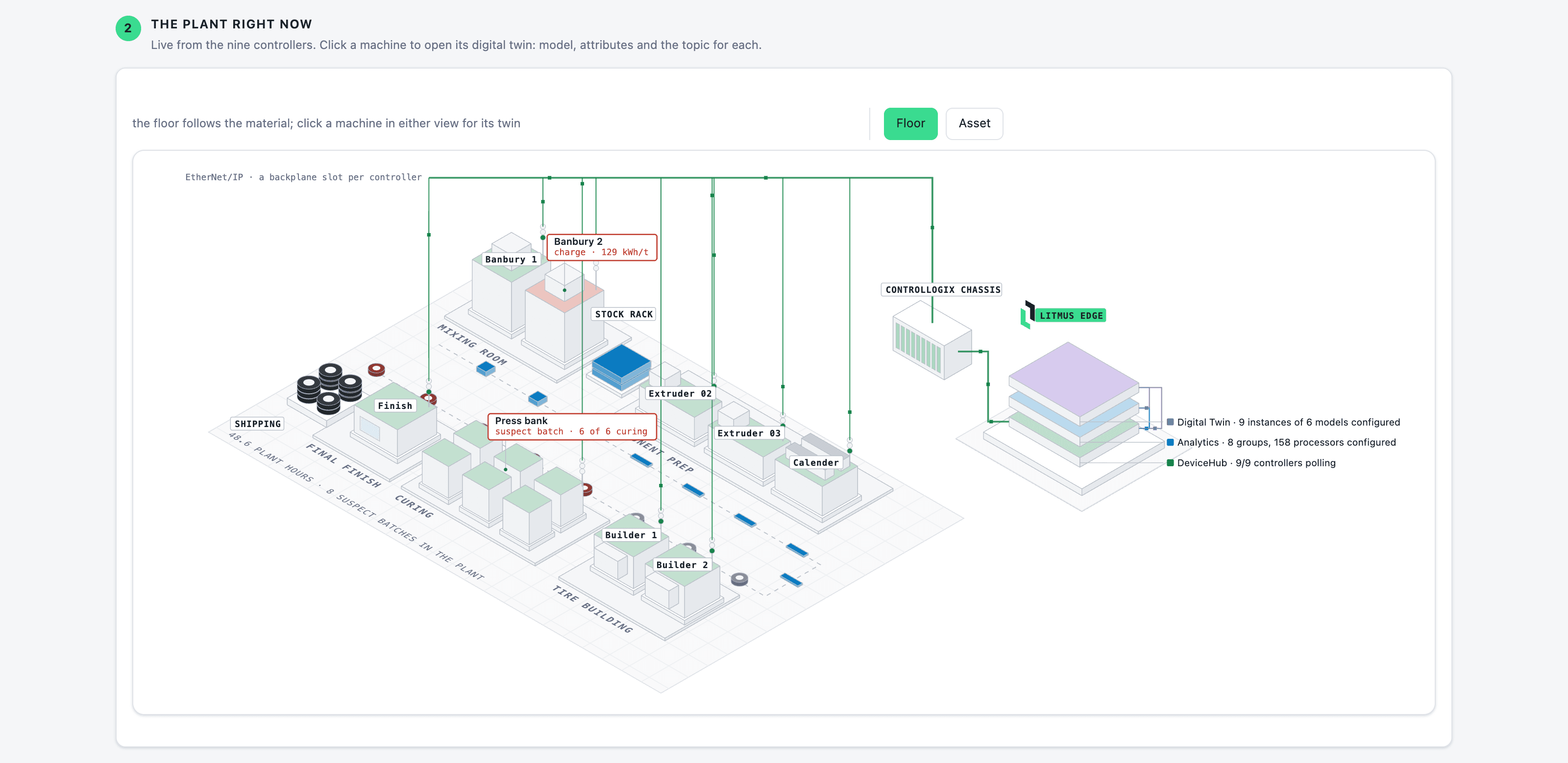Image resolution: width=1568 pixels, height=763 pixels.
Task: Click the Banbury 2 charge alert callout
Action: point(601,247)
